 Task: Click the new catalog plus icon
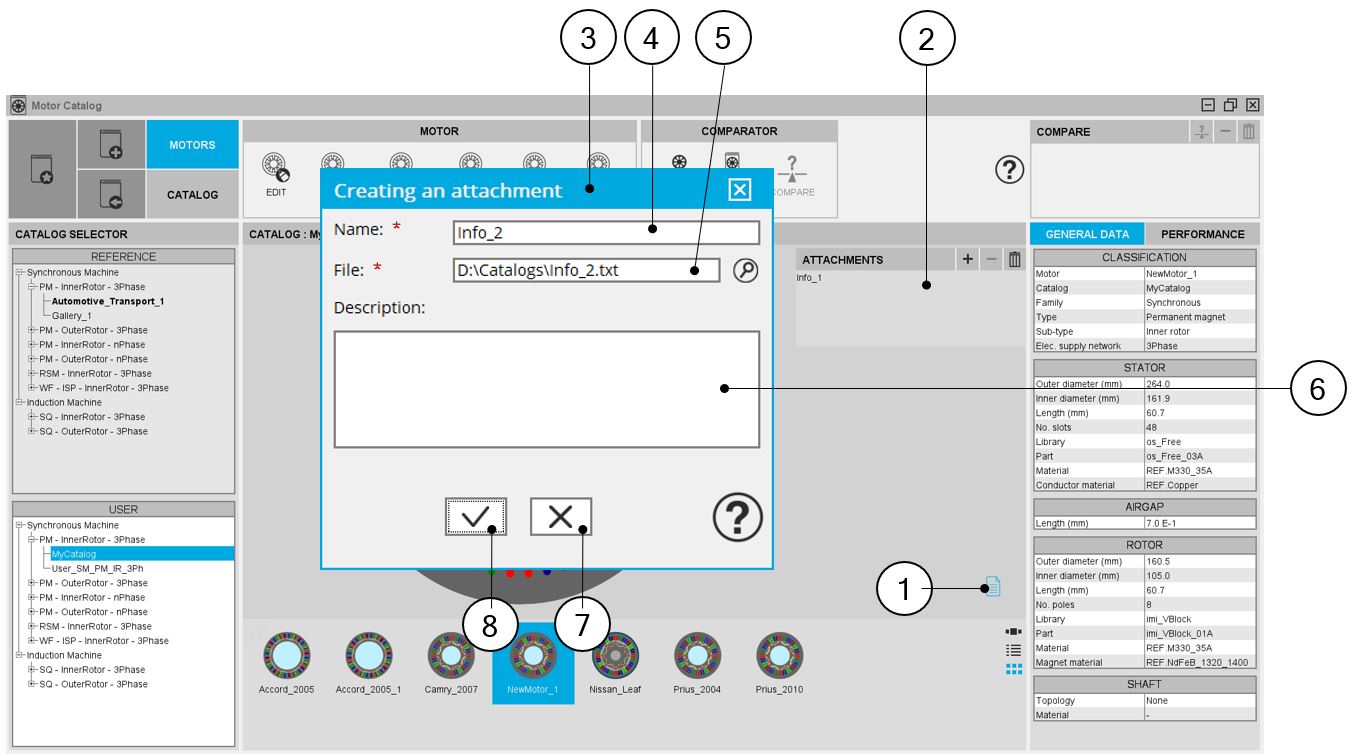(x=111, y=145)
